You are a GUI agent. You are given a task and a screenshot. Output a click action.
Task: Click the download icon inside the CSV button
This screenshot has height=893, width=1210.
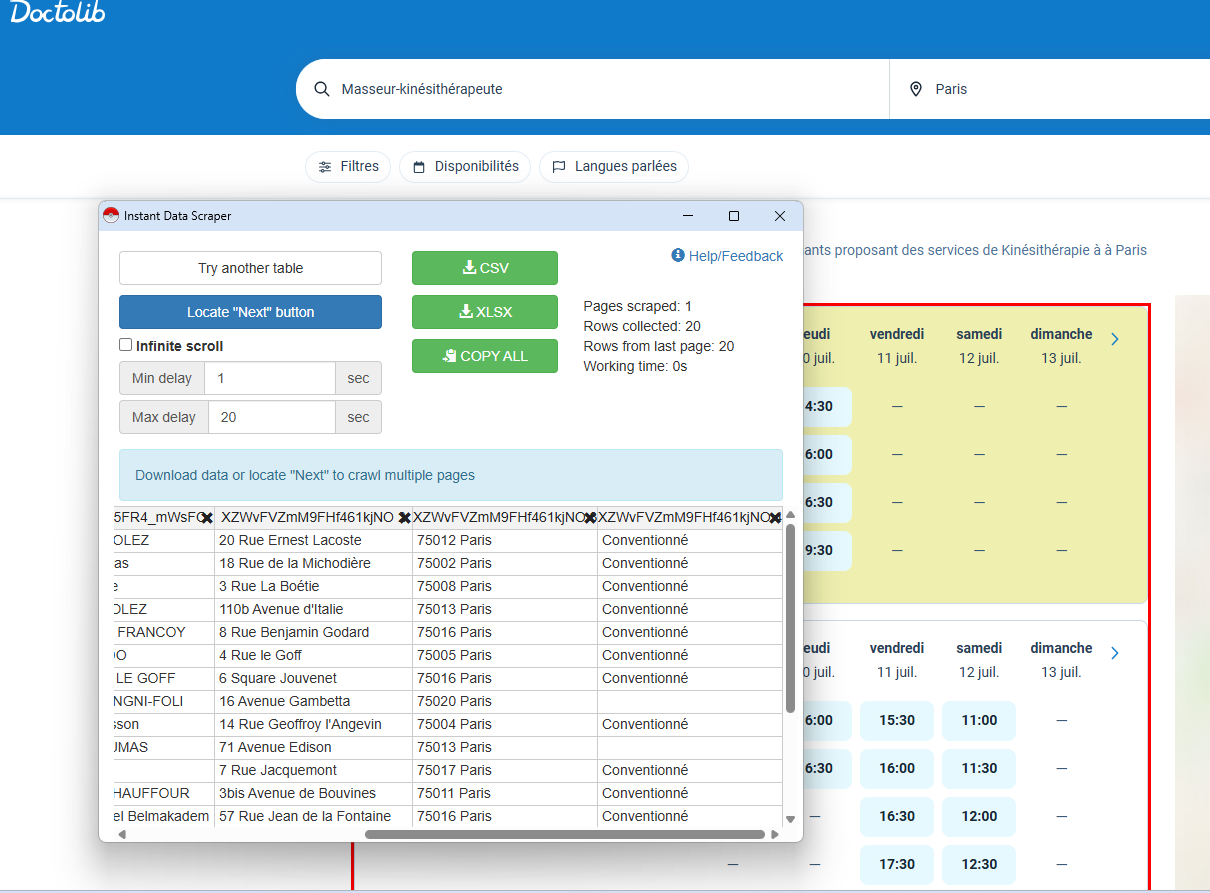click(469, 267)
